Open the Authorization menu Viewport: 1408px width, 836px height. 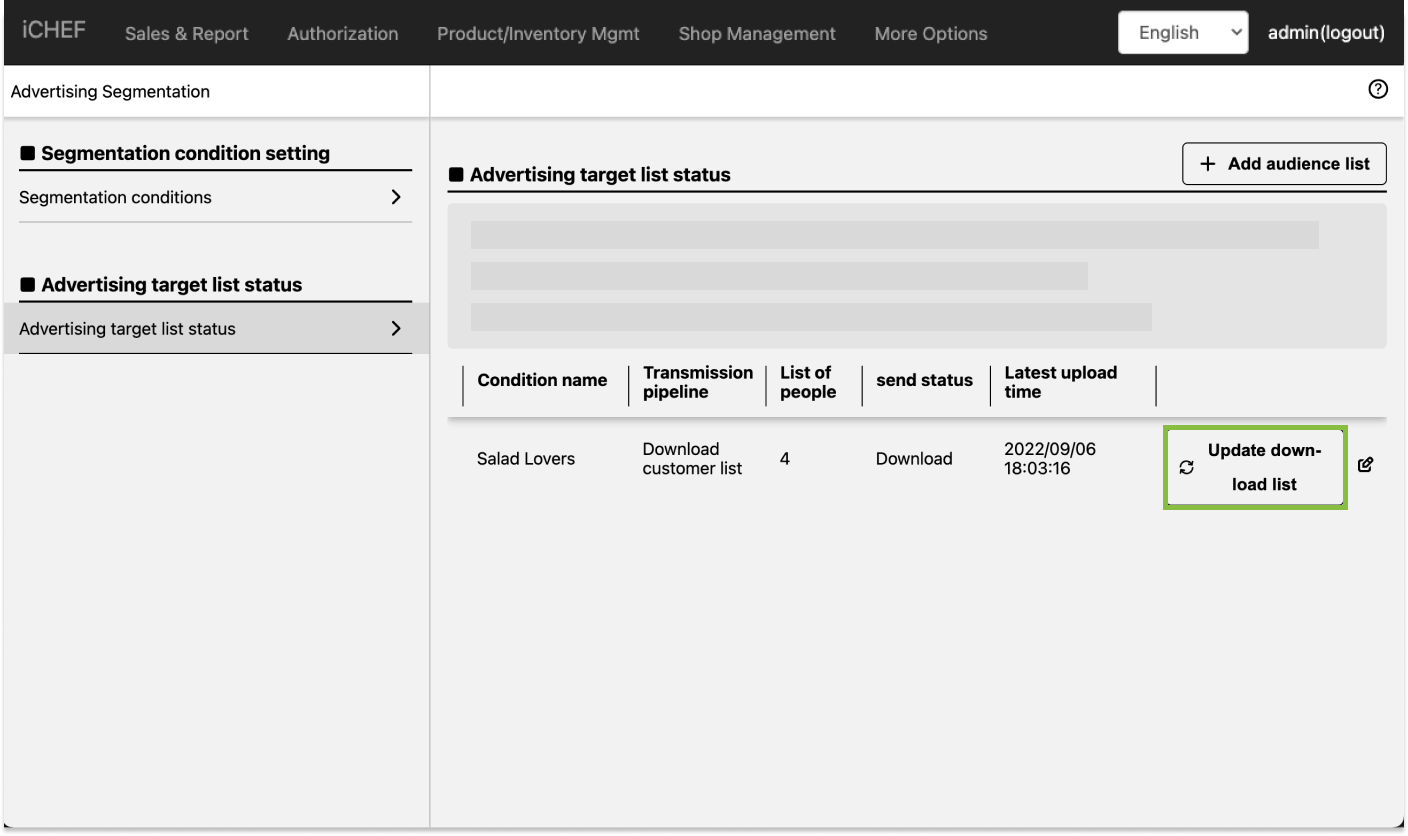[342, 34]
